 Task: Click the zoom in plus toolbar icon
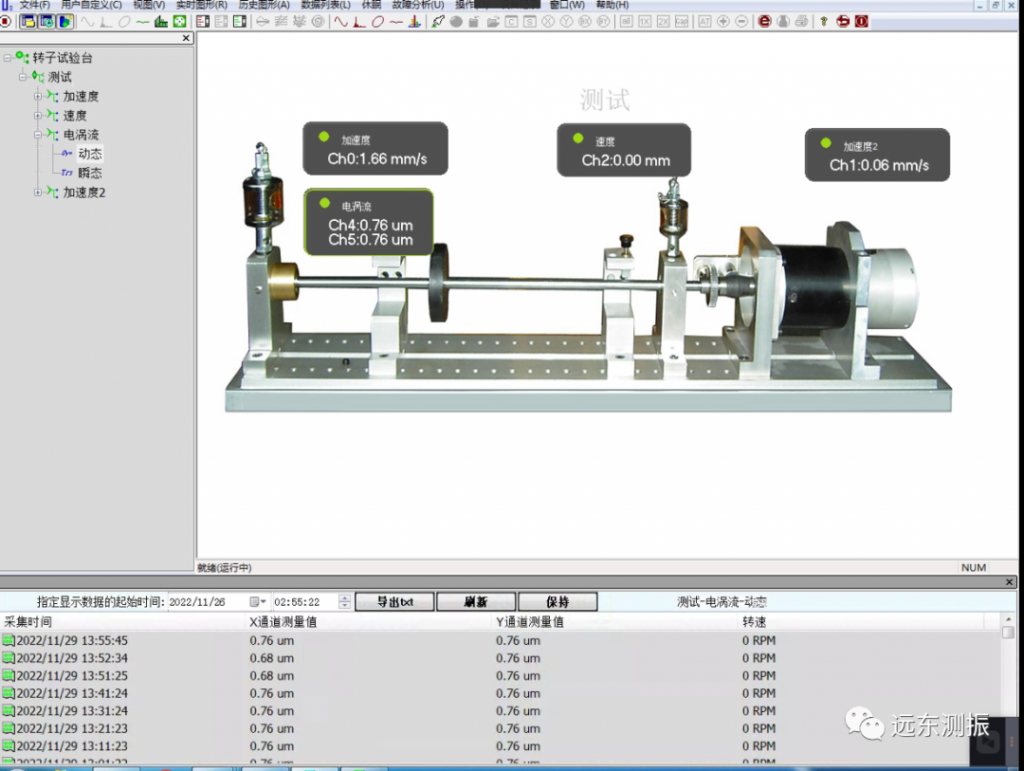[x=723, y=21]
